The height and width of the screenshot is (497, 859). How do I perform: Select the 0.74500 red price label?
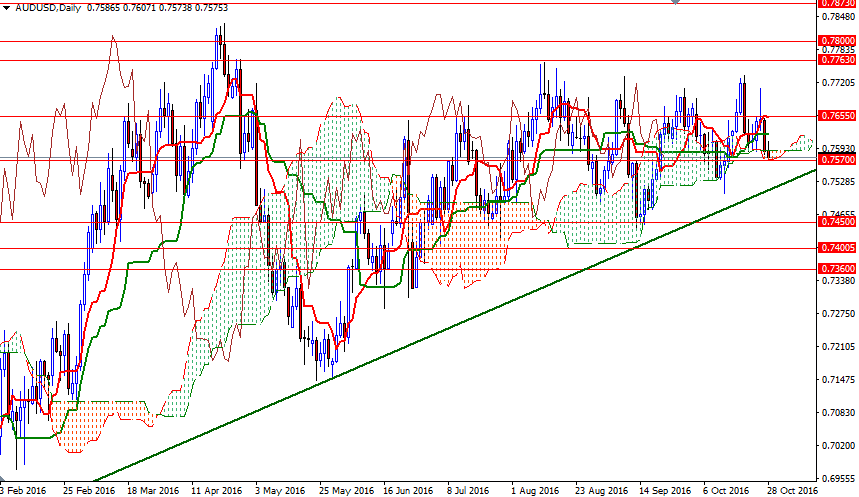(837, 221)
